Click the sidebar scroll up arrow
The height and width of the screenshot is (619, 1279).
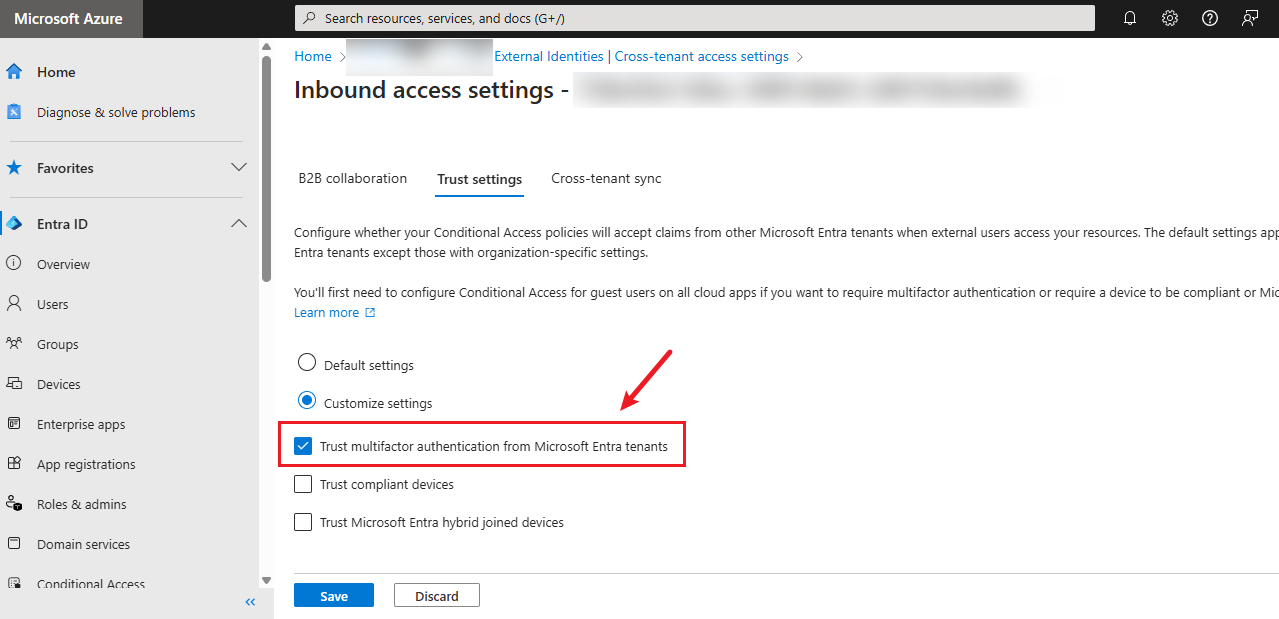[x=266, y=45]
